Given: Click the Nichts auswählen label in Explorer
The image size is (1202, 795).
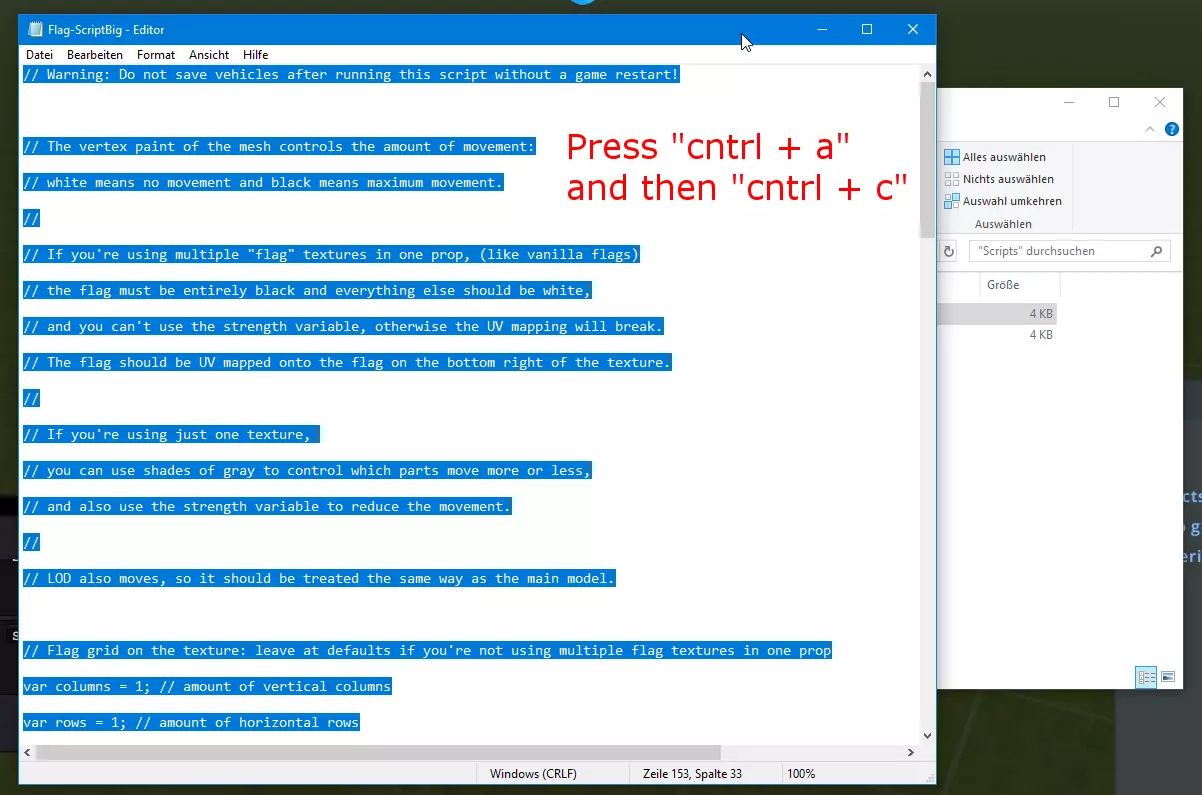Looking at the screenshot, I should (1008, 179).
